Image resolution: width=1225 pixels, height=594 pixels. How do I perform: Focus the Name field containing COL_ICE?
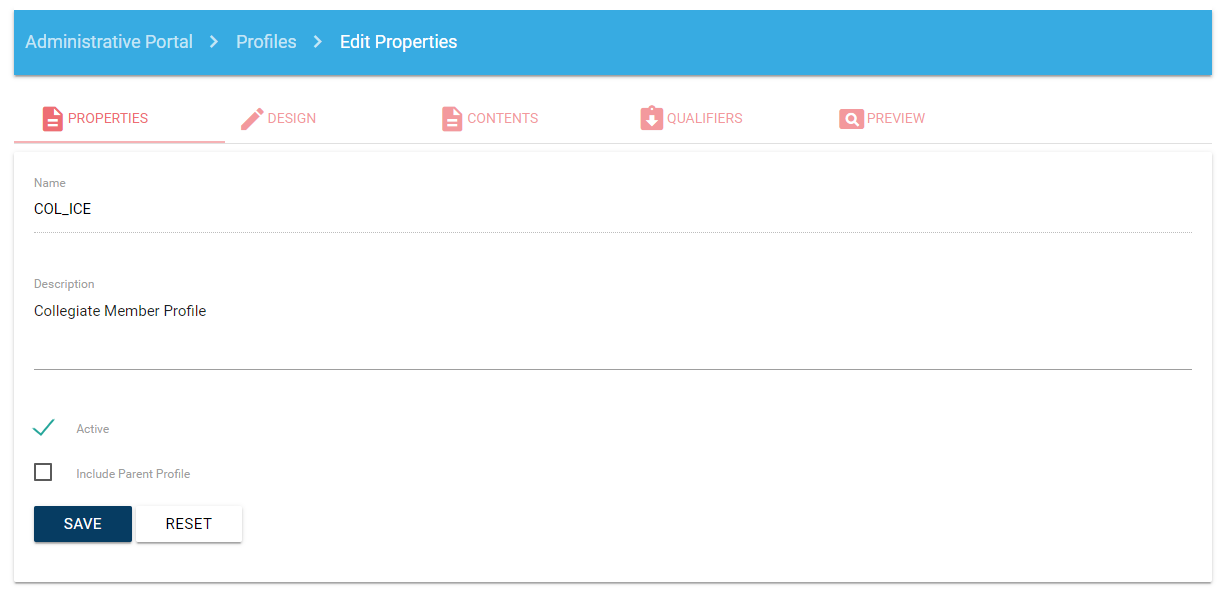(x=612, y=210)
